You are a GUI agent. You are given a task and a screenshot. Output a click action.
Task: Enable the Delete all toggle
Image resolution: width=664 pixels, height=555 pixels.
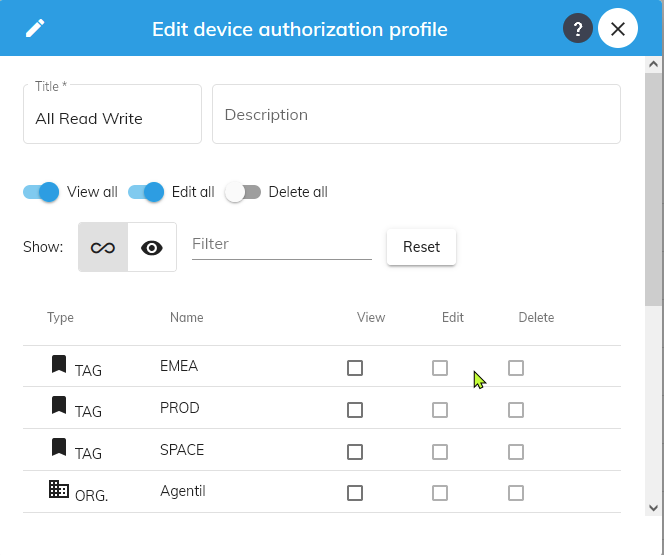243,192
